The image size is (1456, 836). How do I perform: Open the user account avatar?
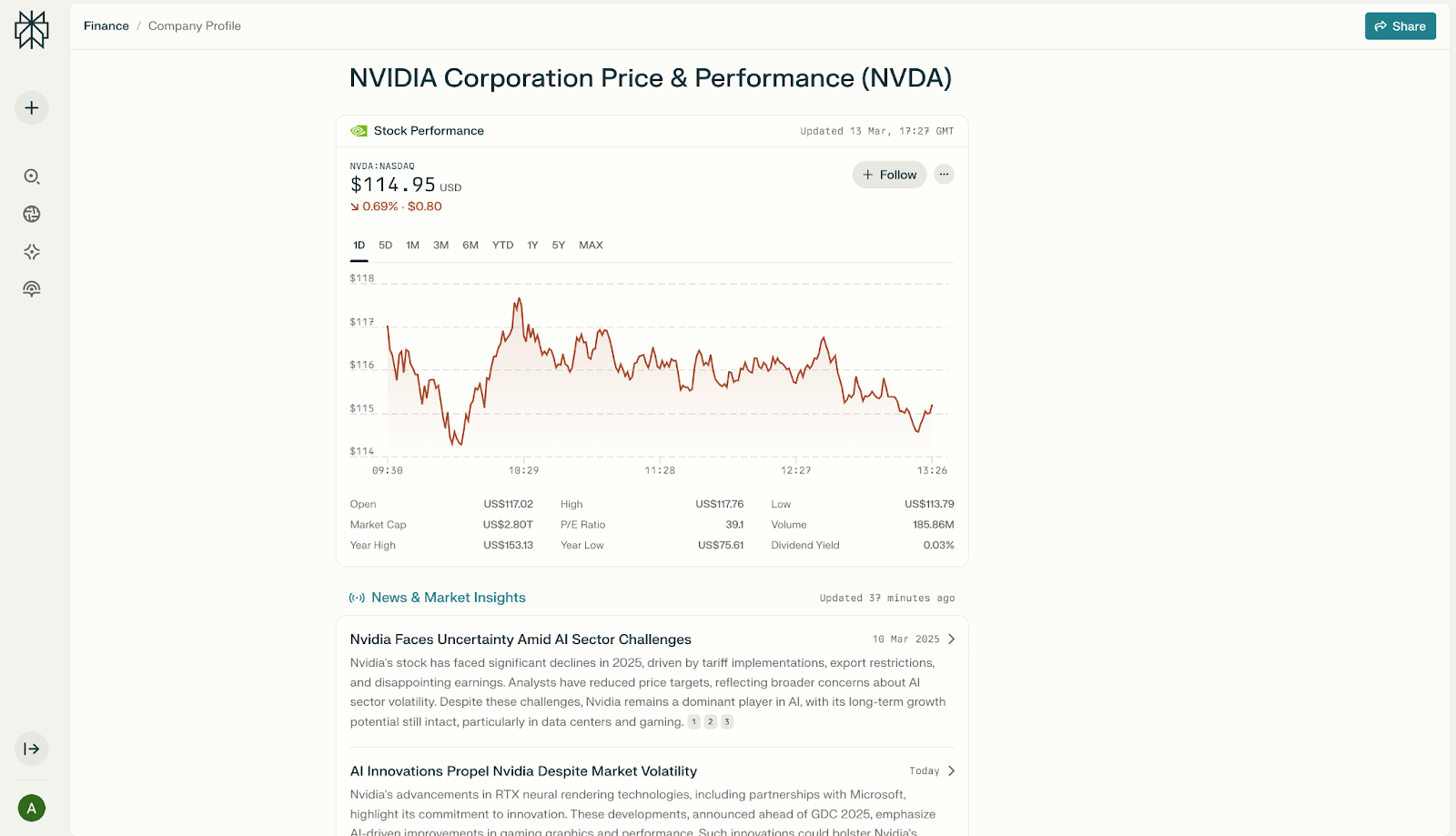coord(32,808)
